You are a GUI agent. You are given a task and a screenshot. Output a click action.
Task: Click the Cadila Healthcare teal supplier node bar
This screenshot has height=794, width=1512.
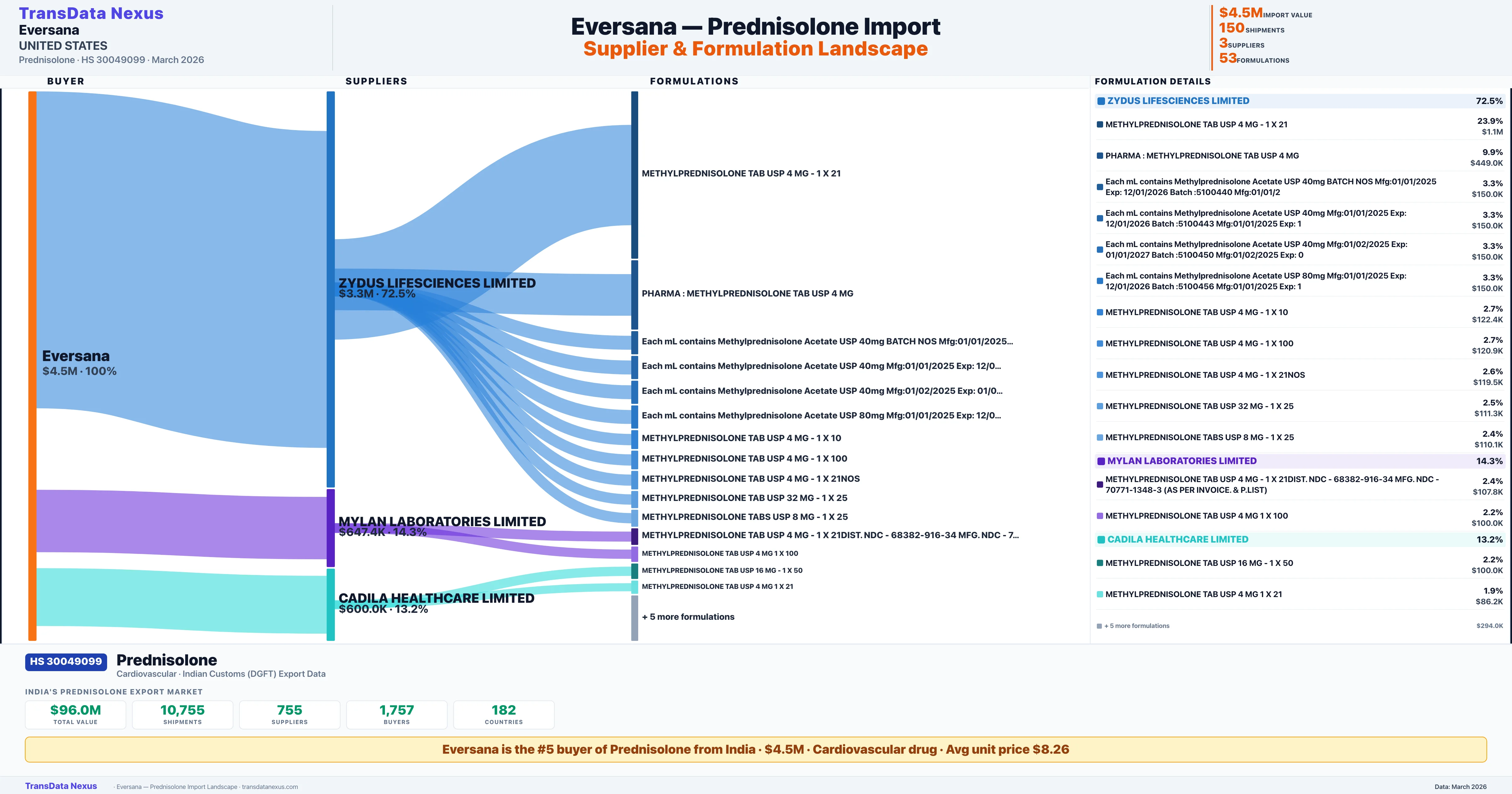point(330,604)
